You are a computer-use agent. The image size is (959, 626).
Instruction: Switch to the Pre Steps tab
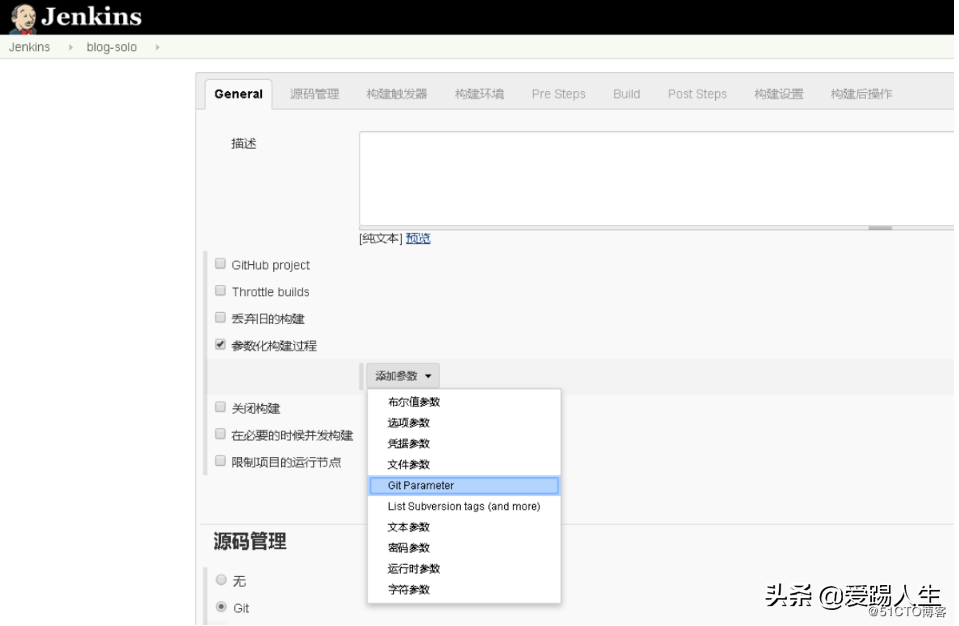coord(558,94)
